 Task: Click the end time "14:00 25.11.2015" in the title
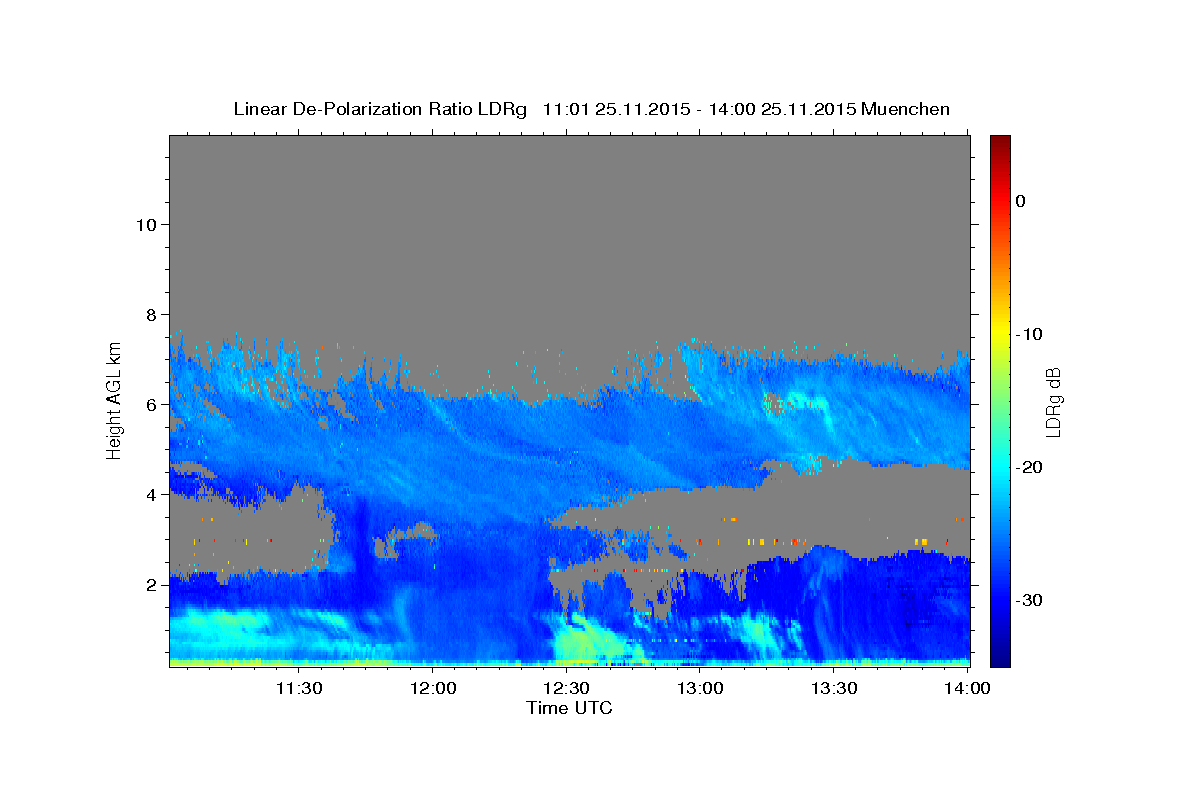point(783,109)
